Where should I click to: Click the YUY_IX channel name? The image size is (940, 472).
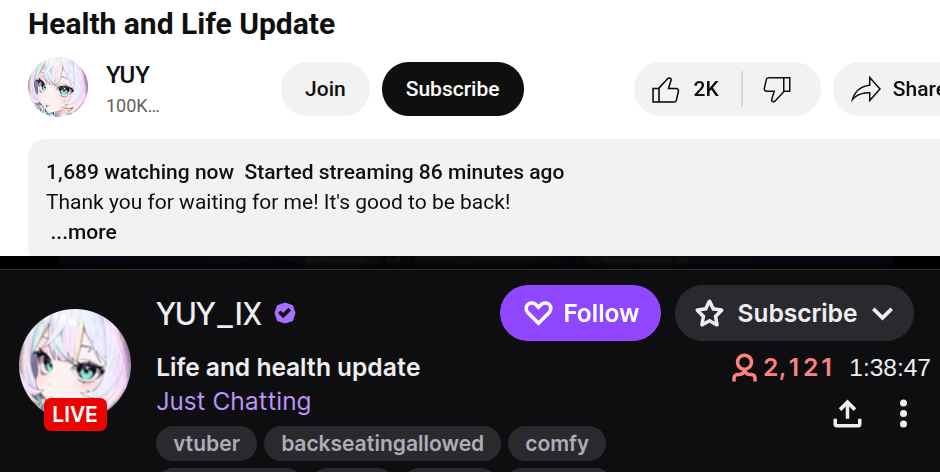[209, 314]
